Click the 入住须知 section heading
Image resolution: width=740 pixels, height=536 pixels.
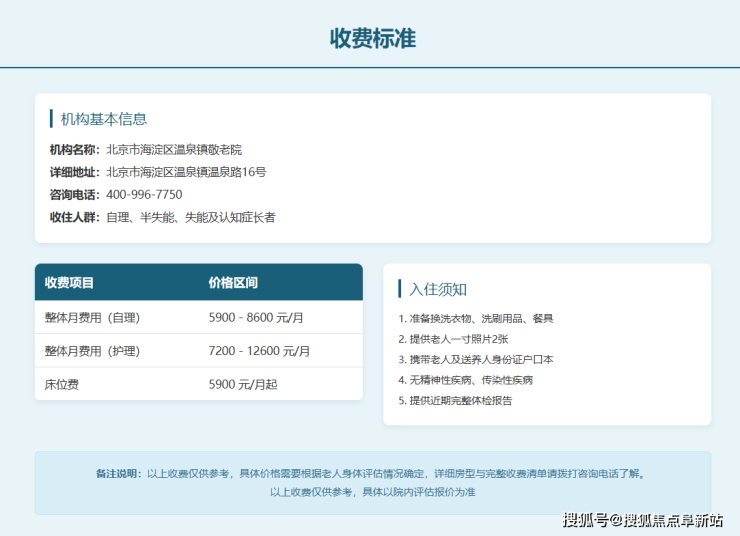[438, 289]
